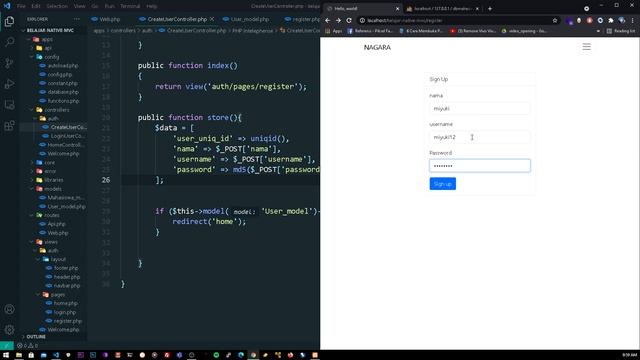Open Remove Vivo bookmark in bookmarks bar
The width and height of the screenshot is (640, 360).
473,31
